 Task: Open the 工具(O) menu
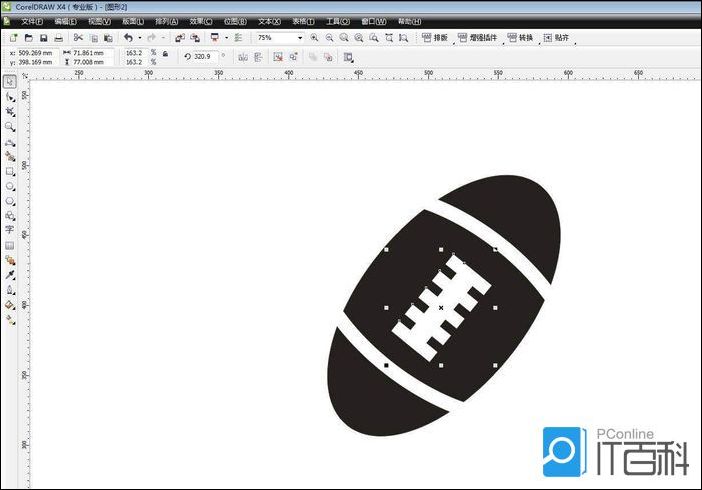click(x=338, y=21)
